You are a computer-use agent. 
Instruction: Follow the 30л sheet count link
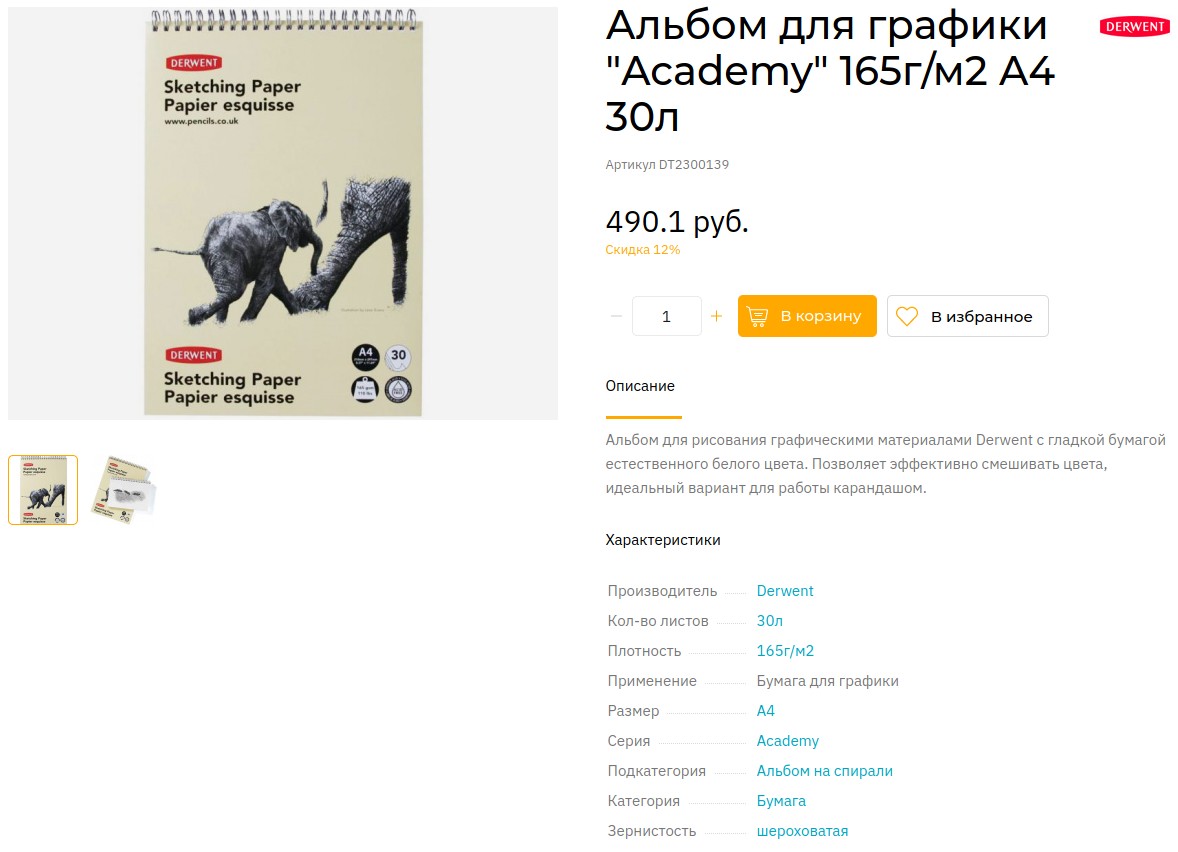[769, 621]
